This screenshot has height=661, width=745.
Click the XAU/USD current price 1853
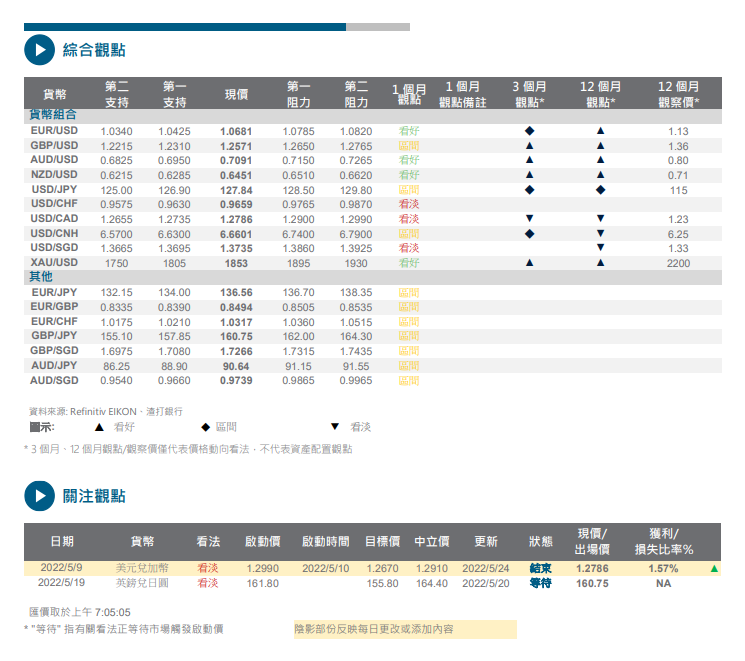click(236, 262)
